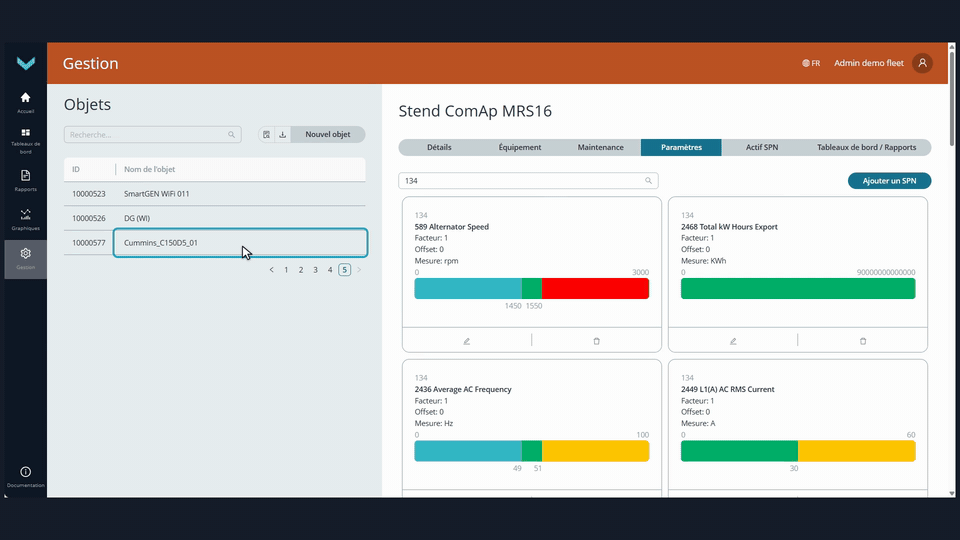The width and height of the screenshot is (960, 540).
Task: Click the Mesure: Hz label
Action: click(x=433, y=424)
